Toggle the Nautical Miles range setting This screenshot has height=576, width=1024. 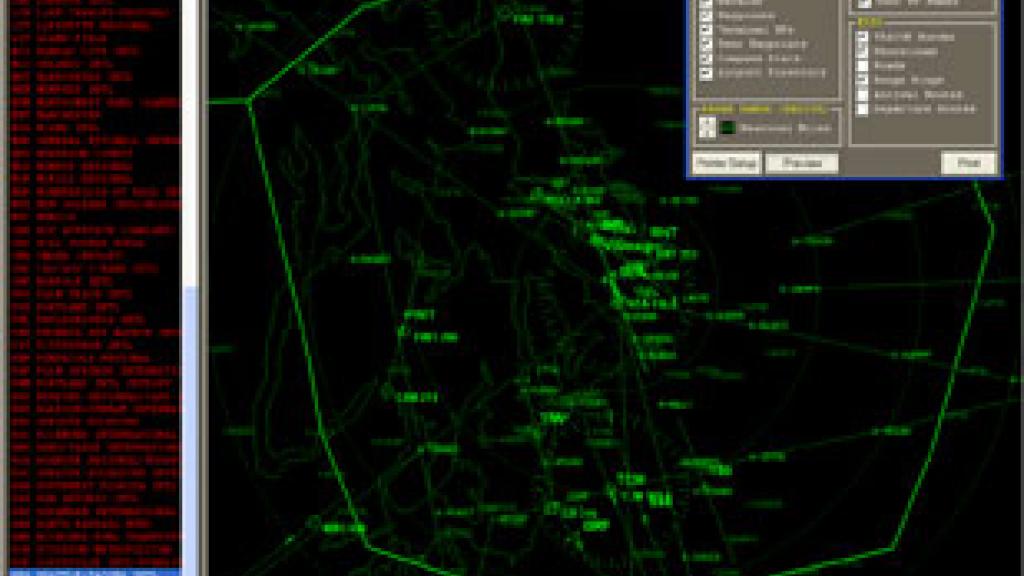coord(707,125)
